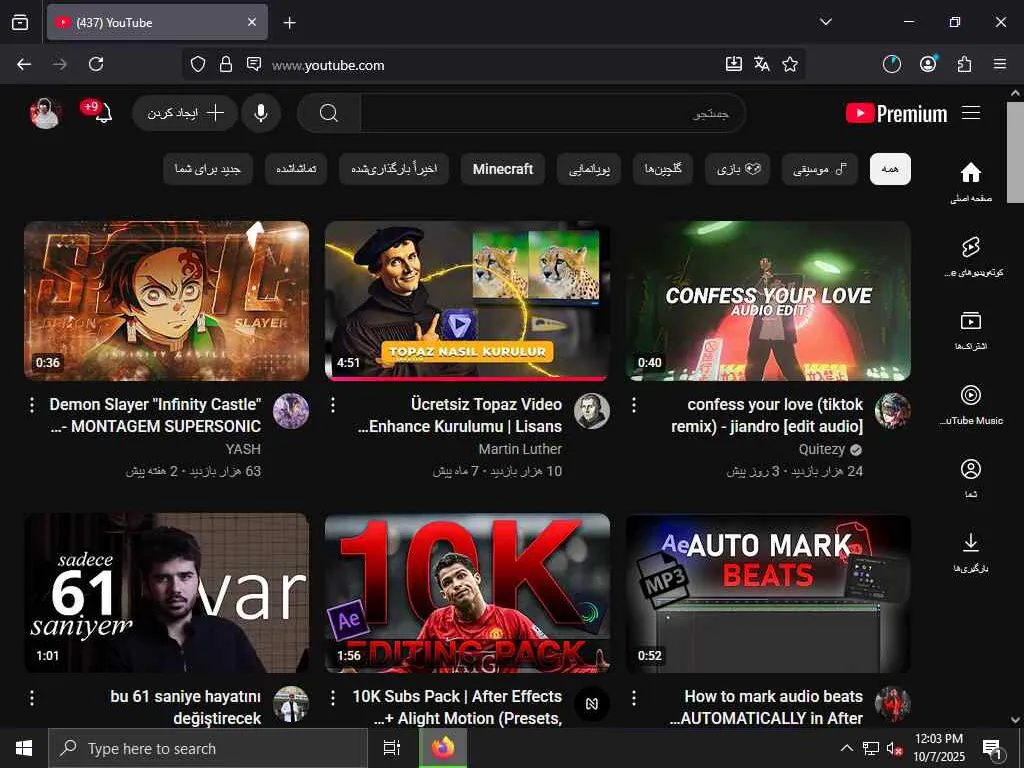The width and height of the screenshot is (1024, 768).
Task: Open Downloads in the sidebar
Action: [970, 552]
